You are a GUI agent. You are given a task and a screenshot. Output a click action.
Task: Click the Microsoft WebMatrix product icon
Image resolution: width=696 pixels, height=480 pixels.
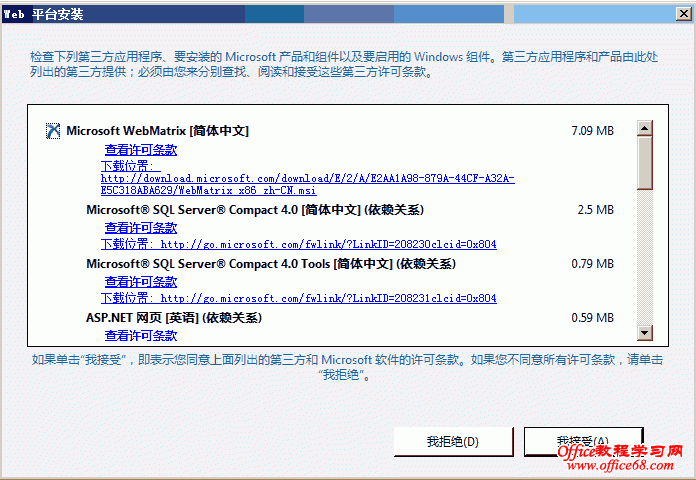pos(53,131)
